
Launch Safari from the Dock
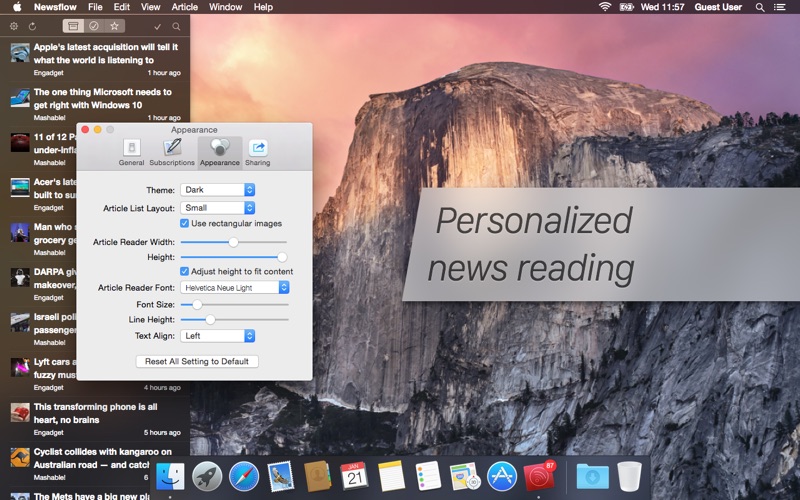click(x=244, y=476)
